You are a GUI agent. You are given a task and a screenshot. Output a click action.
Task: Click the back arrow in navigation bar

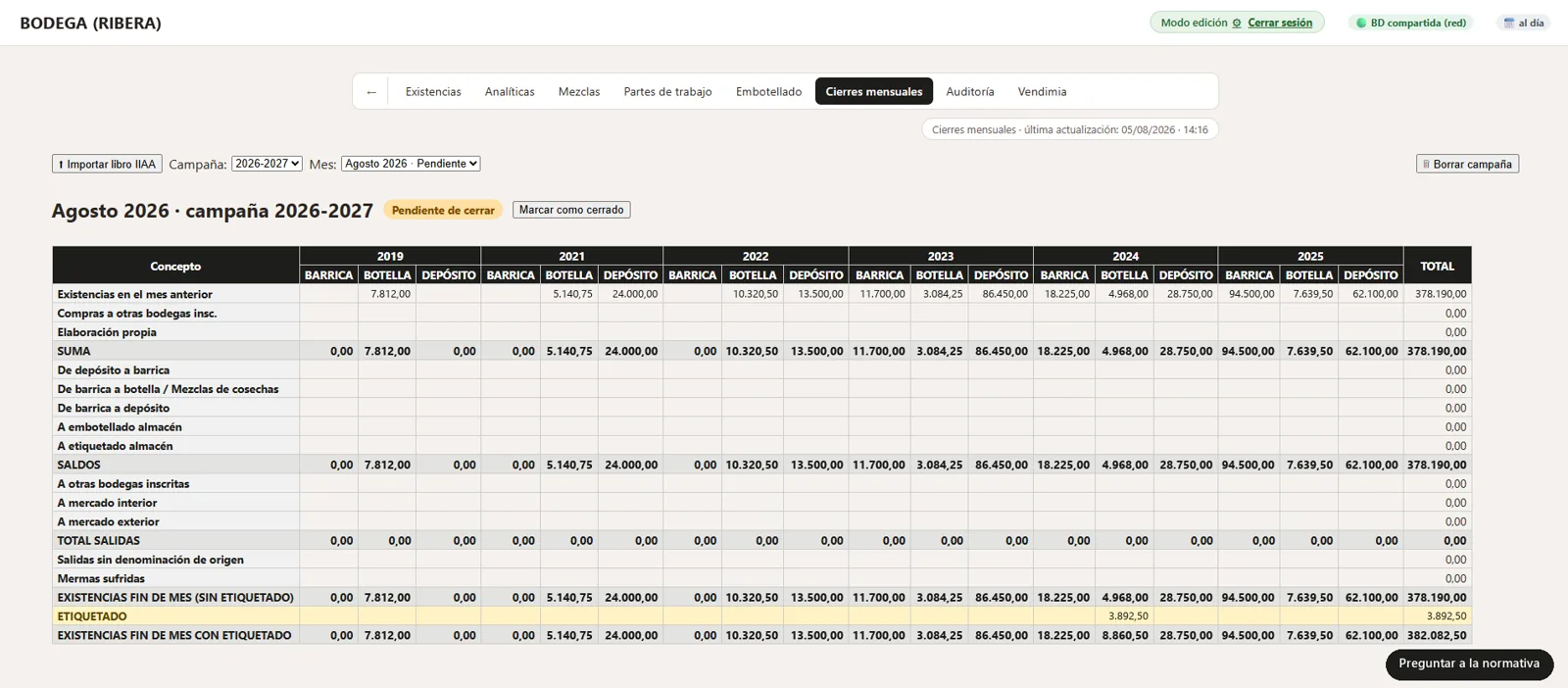(x=371, y=92)
